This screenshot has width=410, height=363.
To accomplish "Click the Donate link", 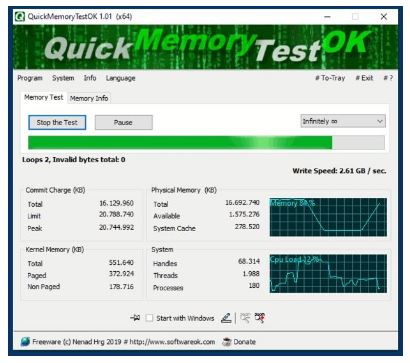I will (x=245, y=342).
